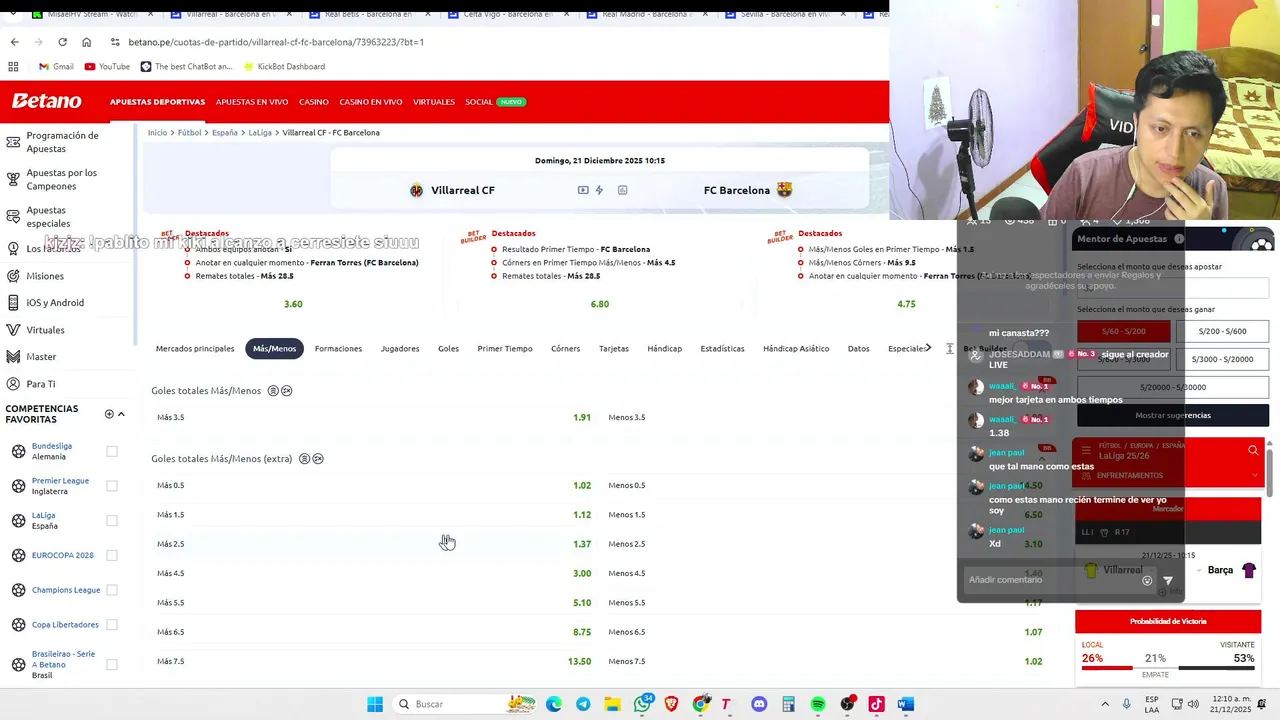Click the Betano logo
The height and width of the screenshot is (720, 1280).
[46, 101]
